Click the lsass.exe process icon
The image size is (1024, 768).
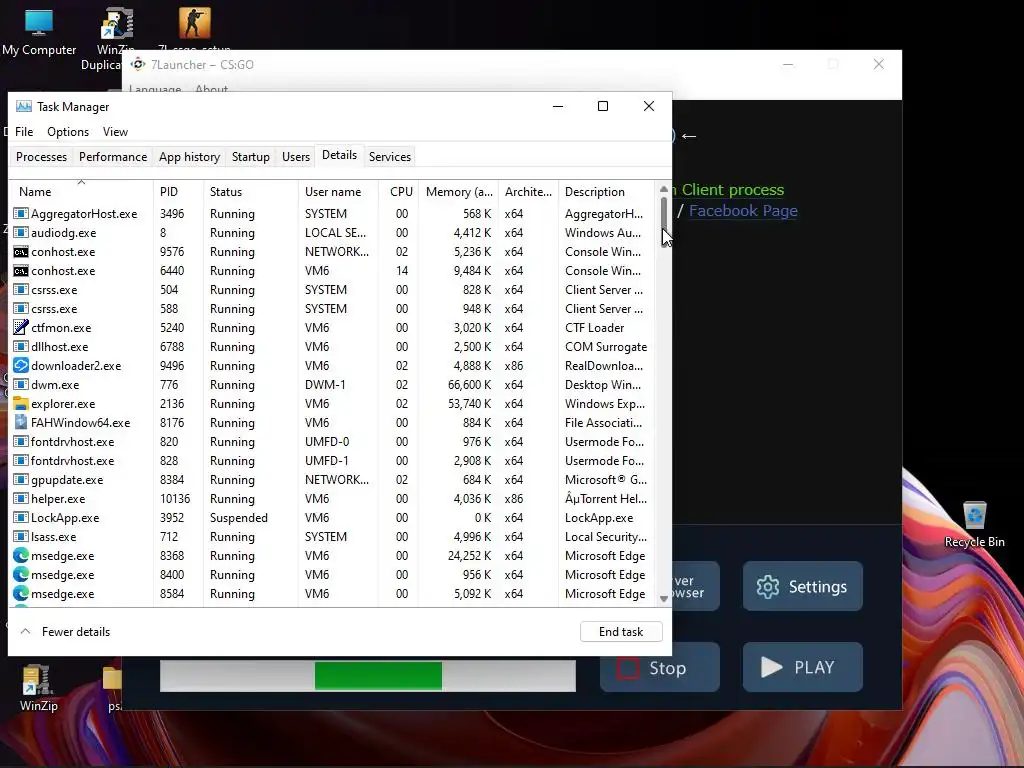(21, 536)
